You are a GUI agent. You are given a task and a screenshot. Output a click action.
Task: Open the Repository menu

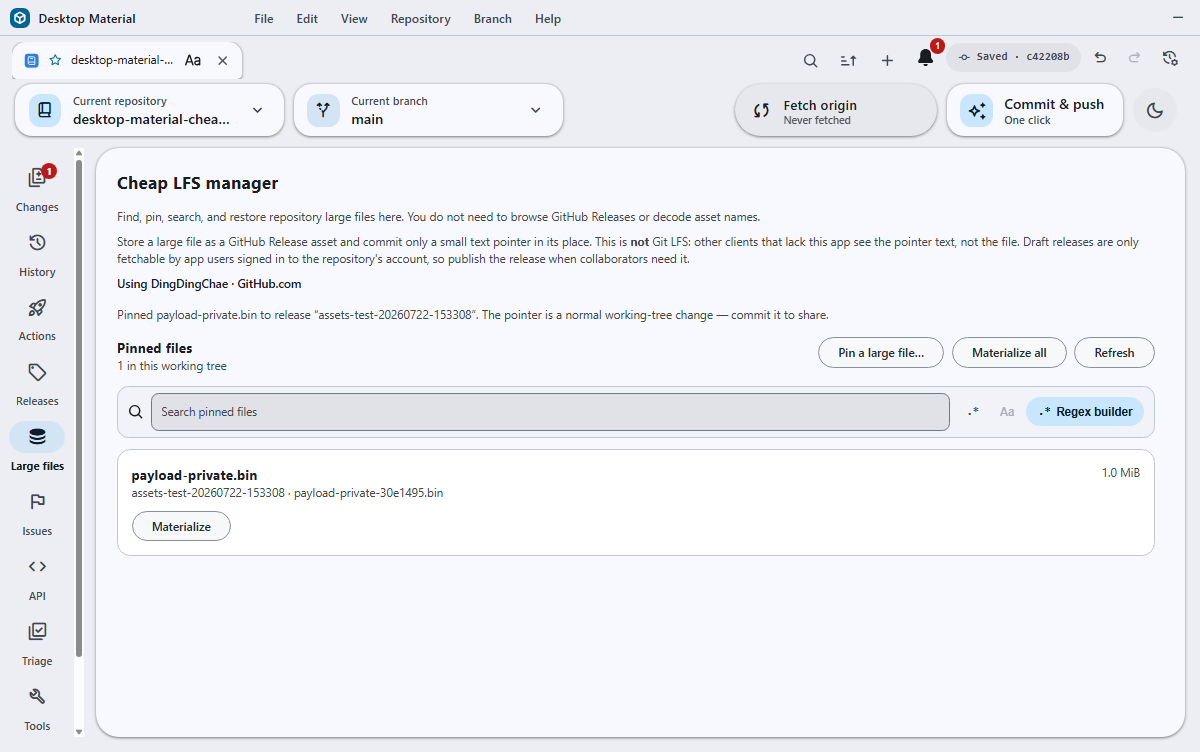pos(420,19)
